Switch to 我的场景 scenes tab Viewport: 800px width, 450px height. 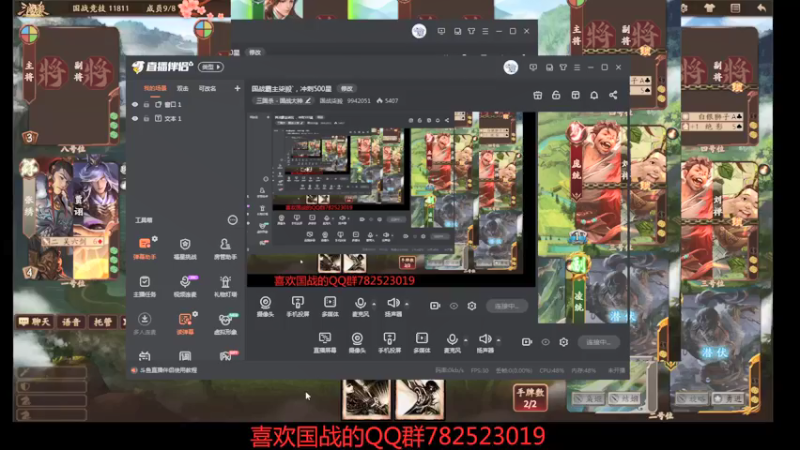point(155,88)
